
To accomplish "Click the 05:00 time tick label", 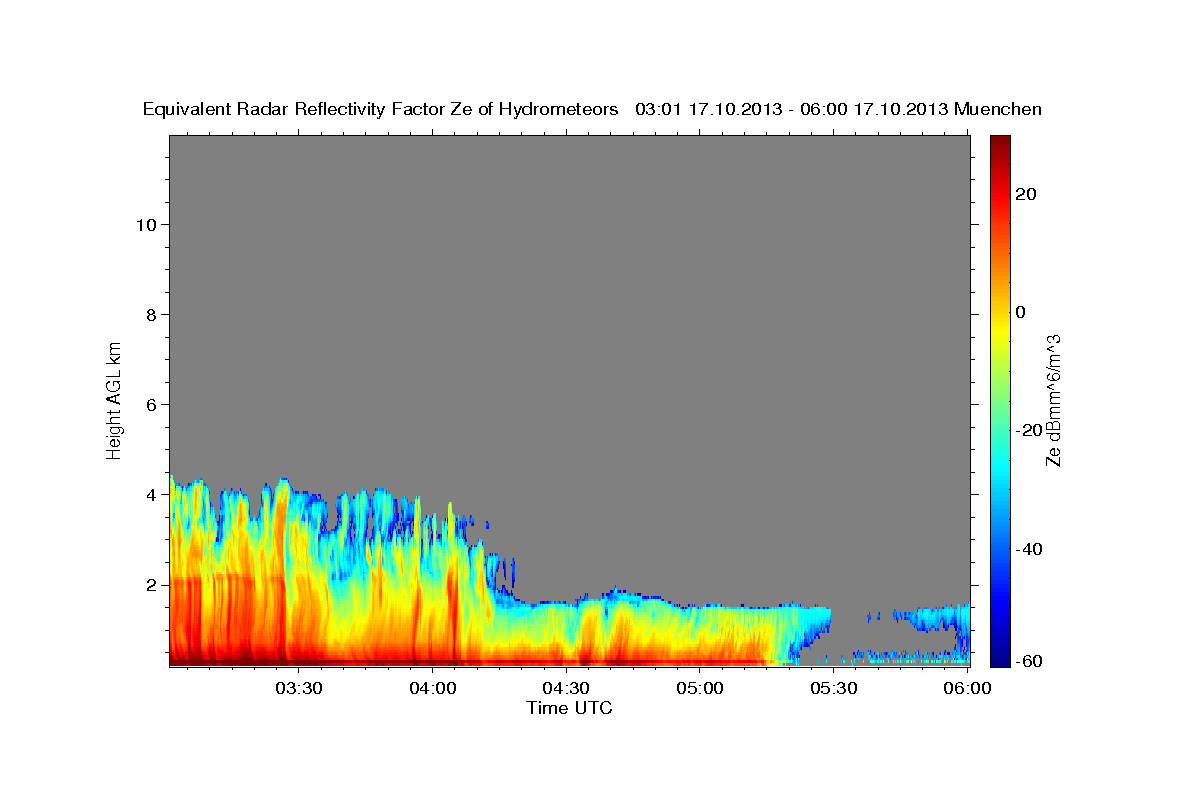I will [699, 688].
